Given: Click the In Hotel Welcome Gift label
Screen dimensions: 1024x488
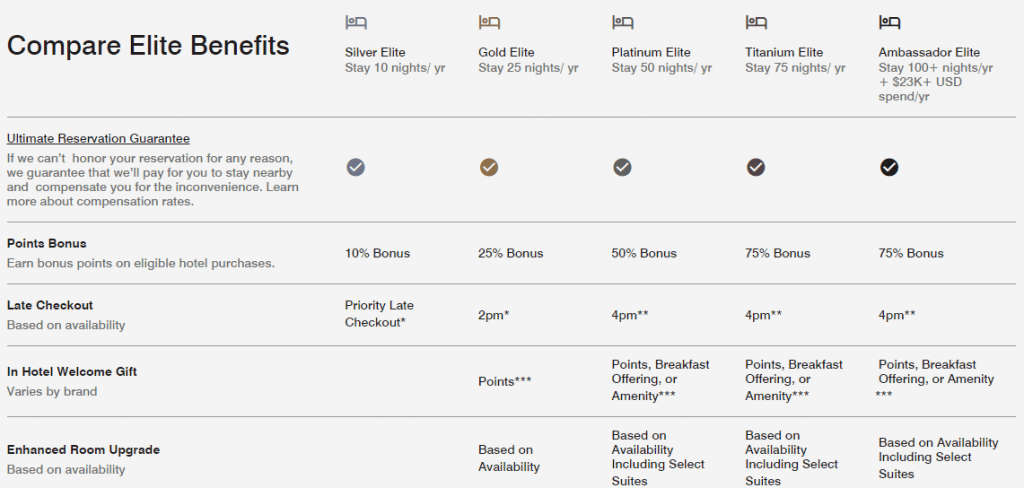Looking at the screenshot, I should [72, 372].
